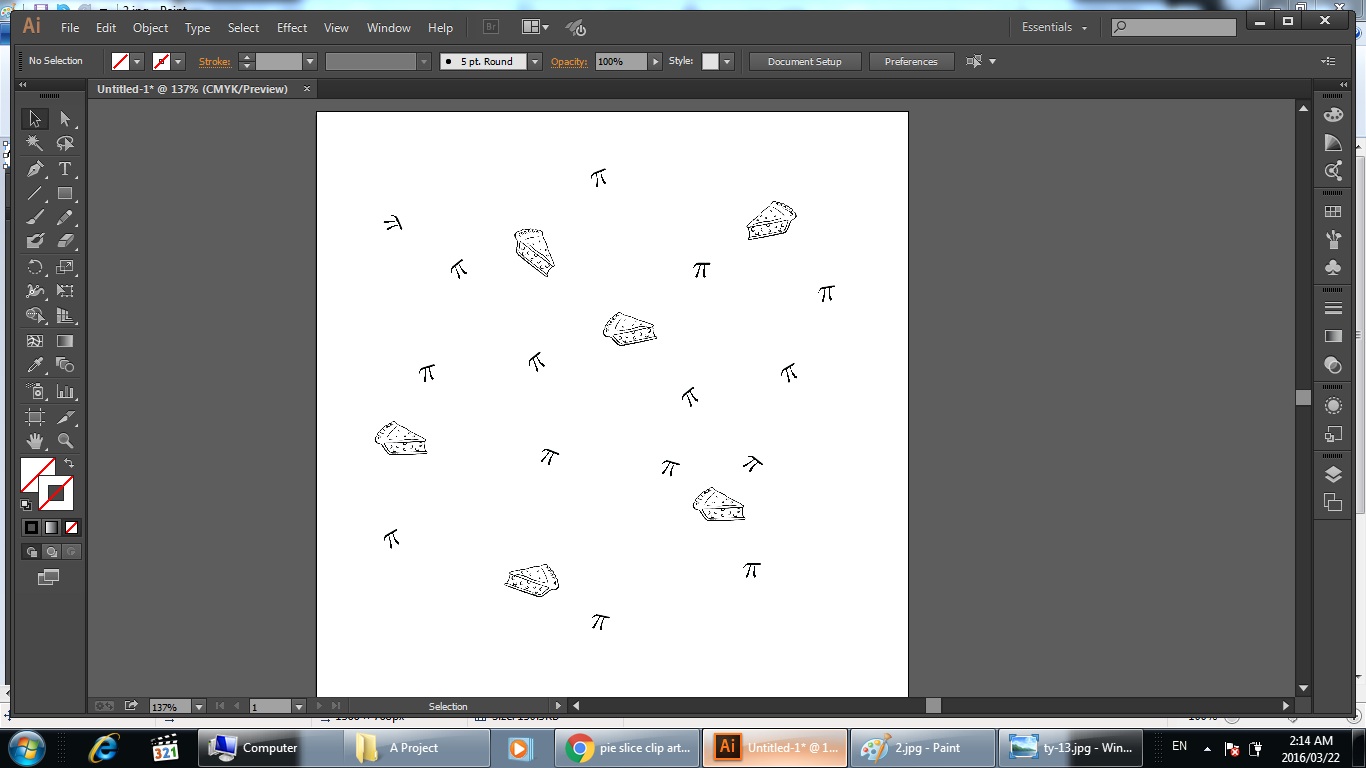1366x768 pixels.
Task: Set paint mode to None
Action: [71, 527]
